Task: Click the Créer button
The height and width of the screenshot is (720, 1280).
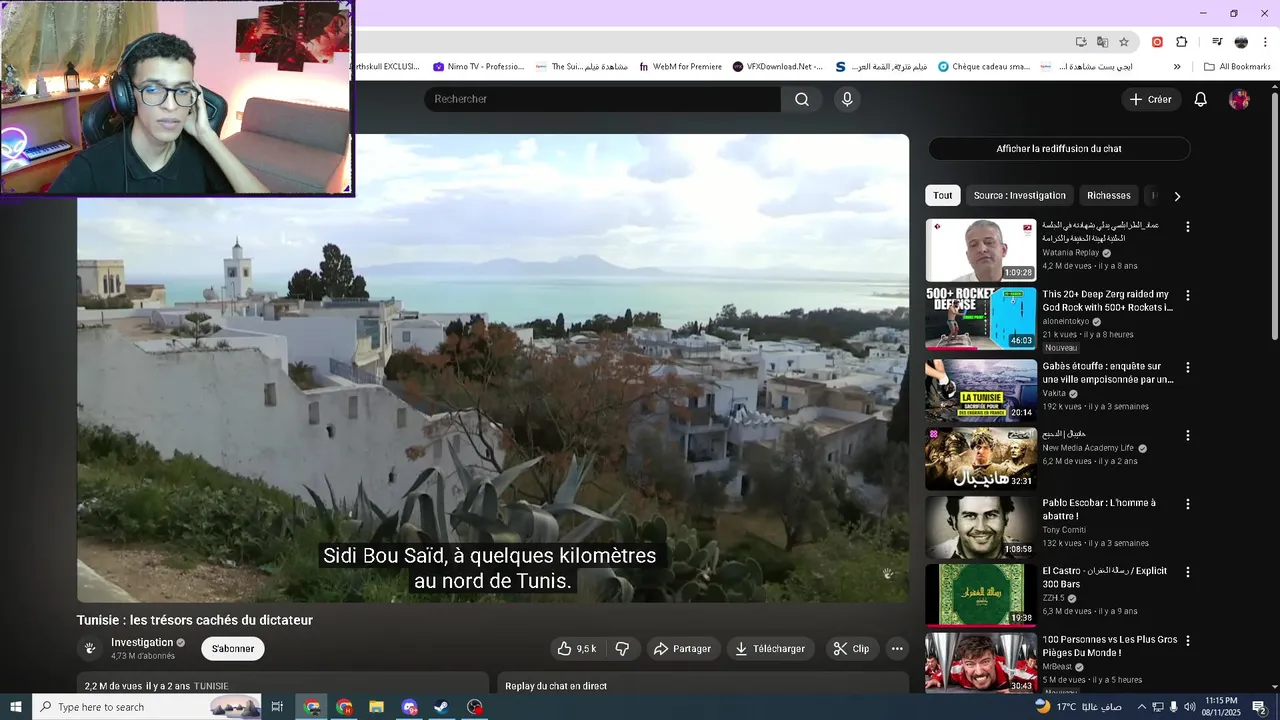Action: [1151, 99]
